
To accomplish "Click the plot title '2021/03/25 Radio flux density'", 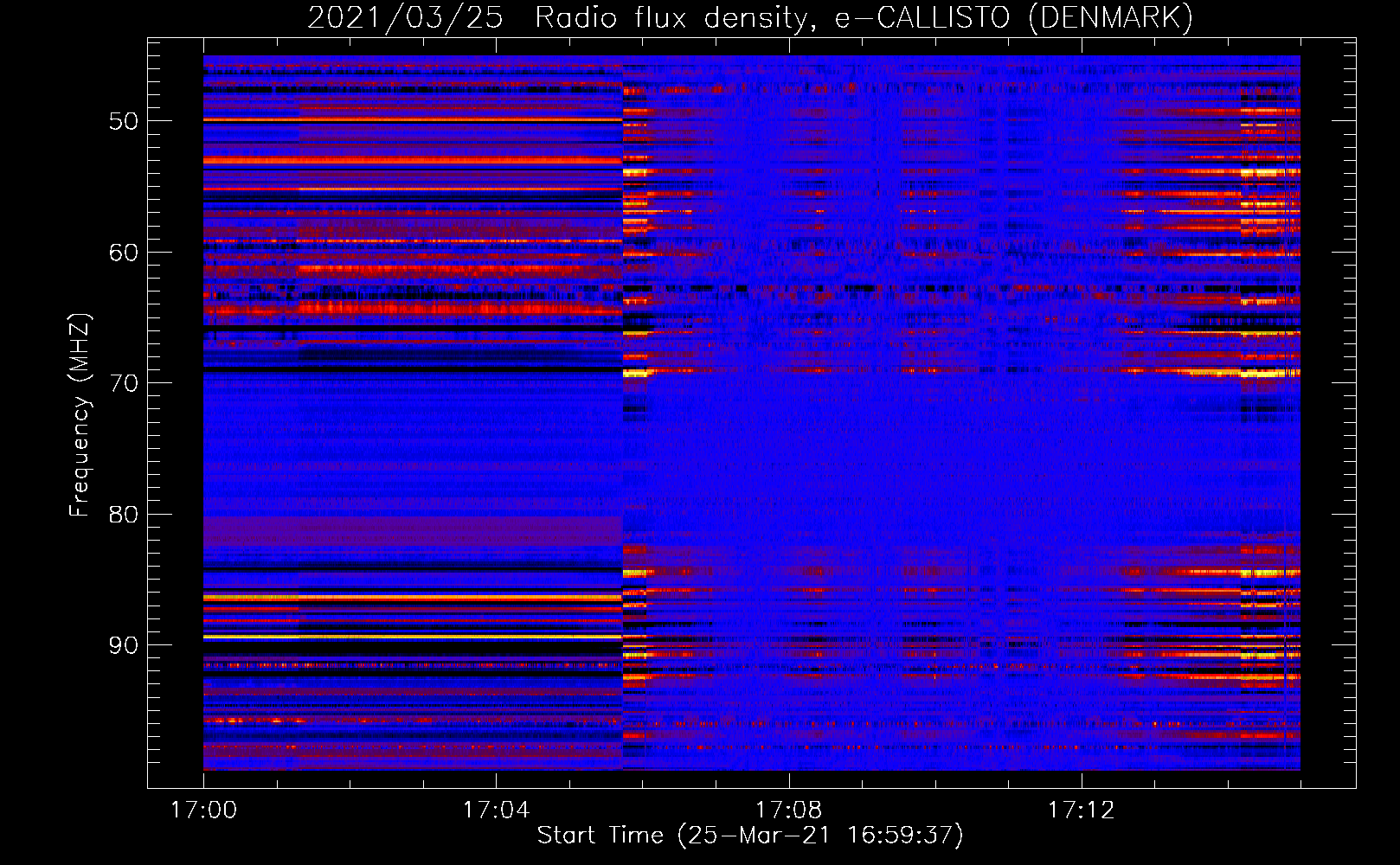I will (x=562, y=18).
